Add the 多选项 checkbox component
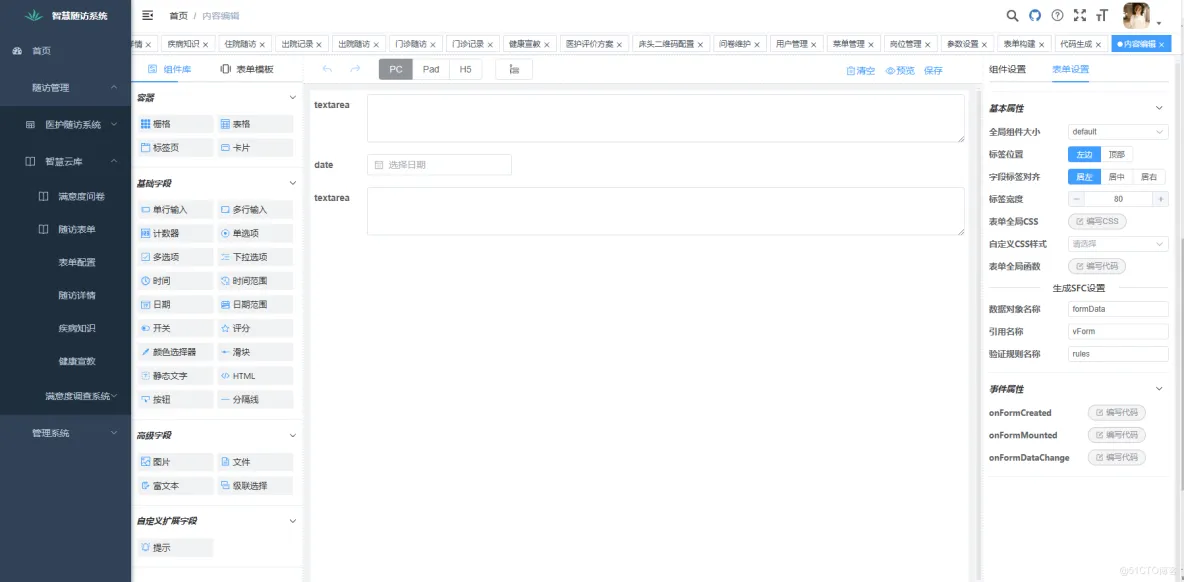Viewport: 1184px width, 582px height. click(x=175, y=257)
